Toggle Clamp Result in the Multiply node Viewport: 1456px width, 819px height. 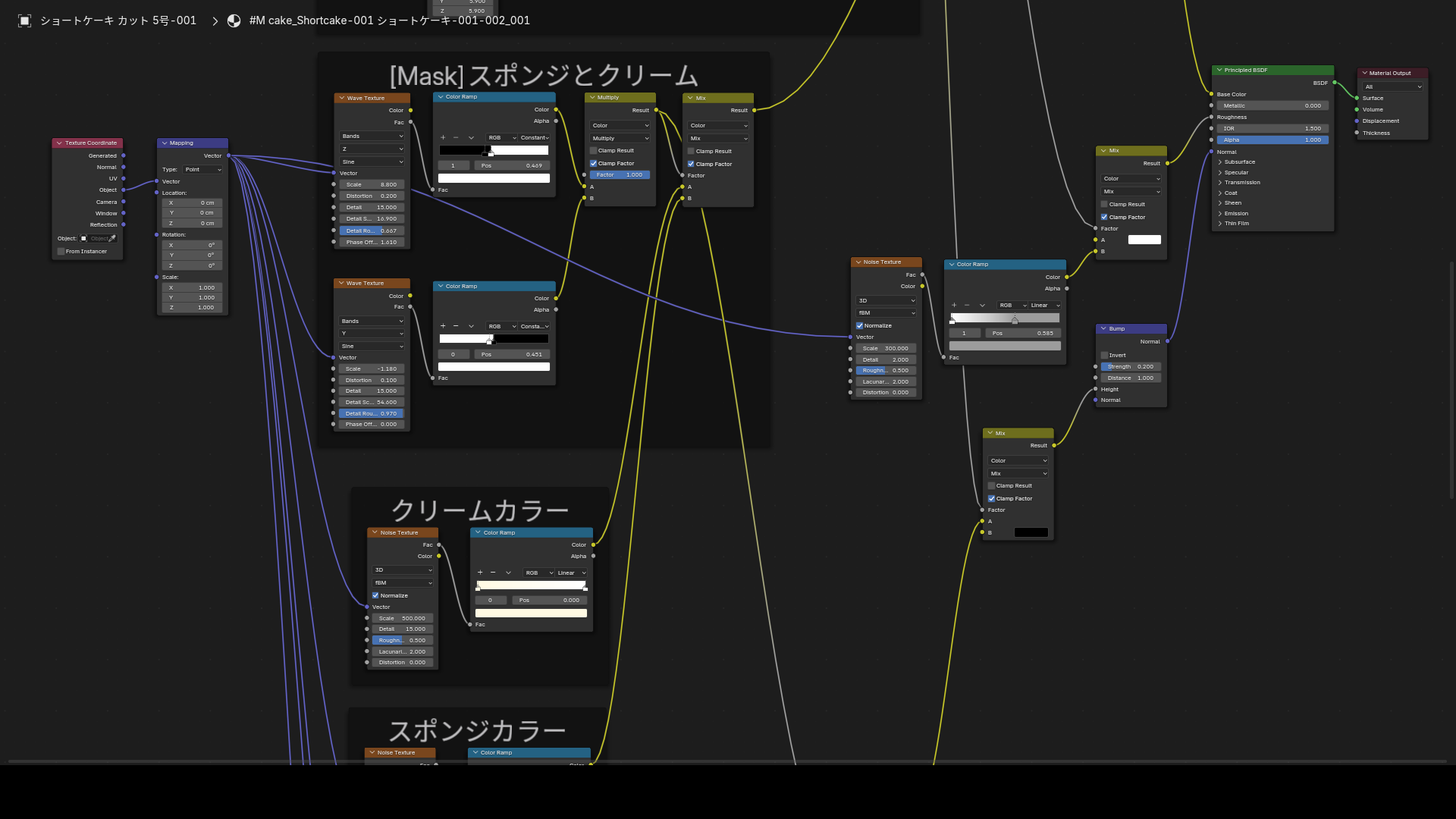tap(593, 150)
